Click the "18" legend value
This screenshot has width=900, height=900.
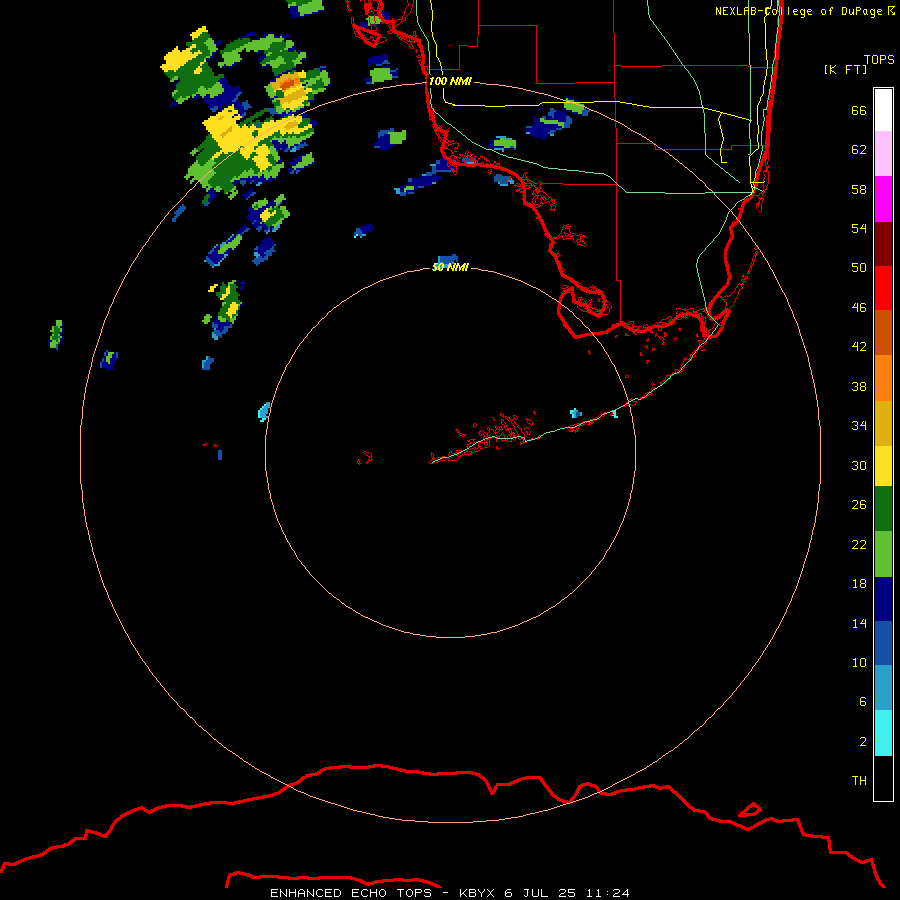tap(859, 584)
